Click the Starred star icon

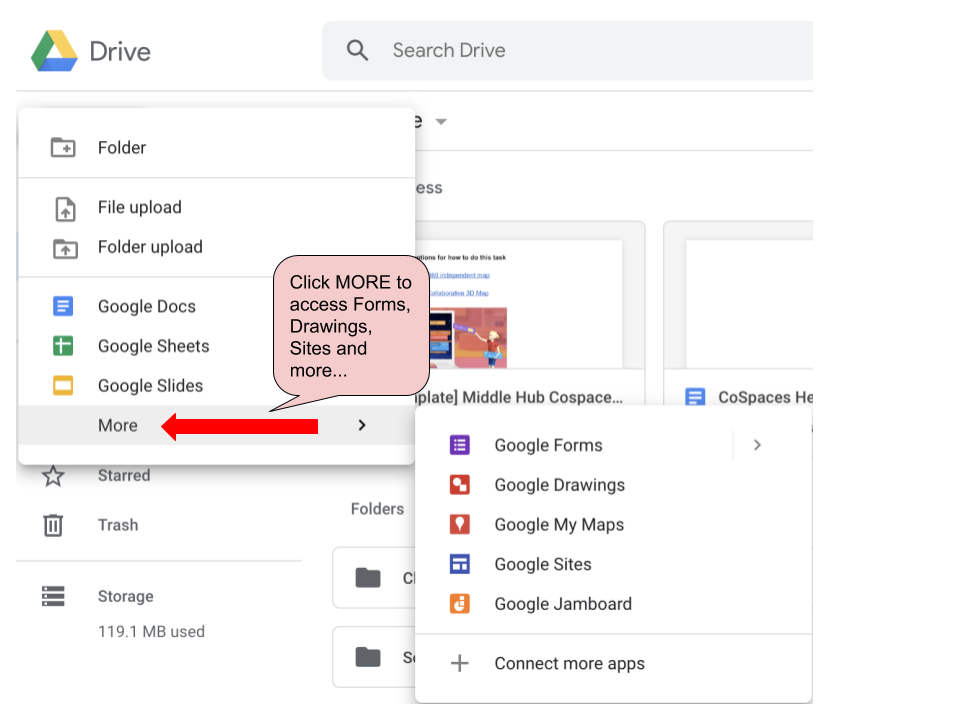[x=53, y=476]
